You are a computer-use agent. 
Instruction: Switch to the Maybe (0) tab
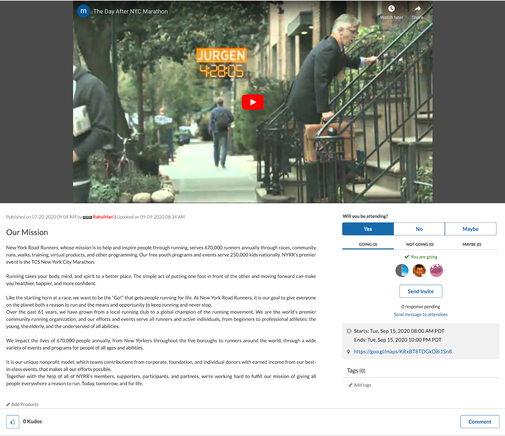pyautogui.click(x=472, y=244)
